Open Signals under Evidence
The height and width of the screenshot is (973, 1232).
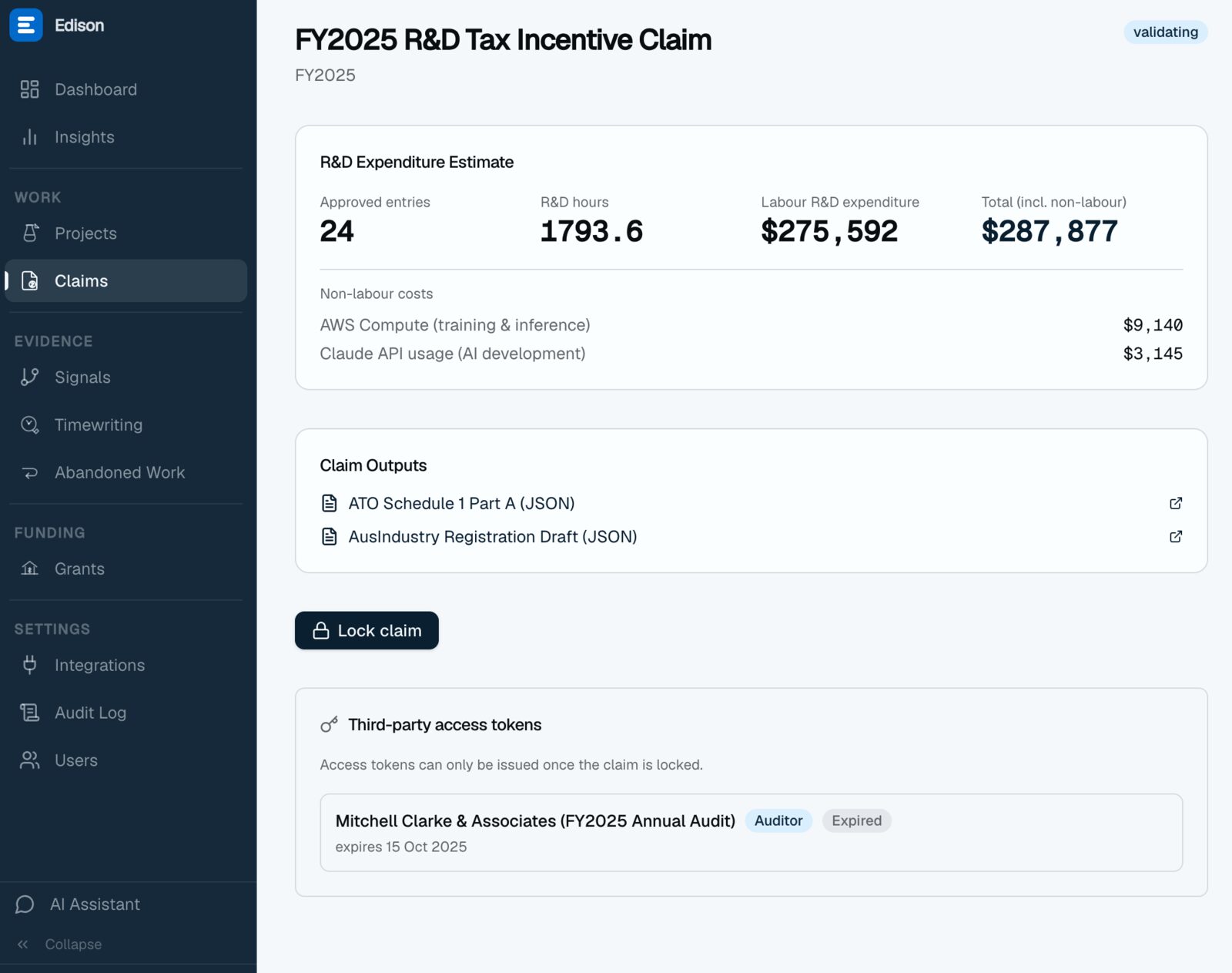pos(126,377)
